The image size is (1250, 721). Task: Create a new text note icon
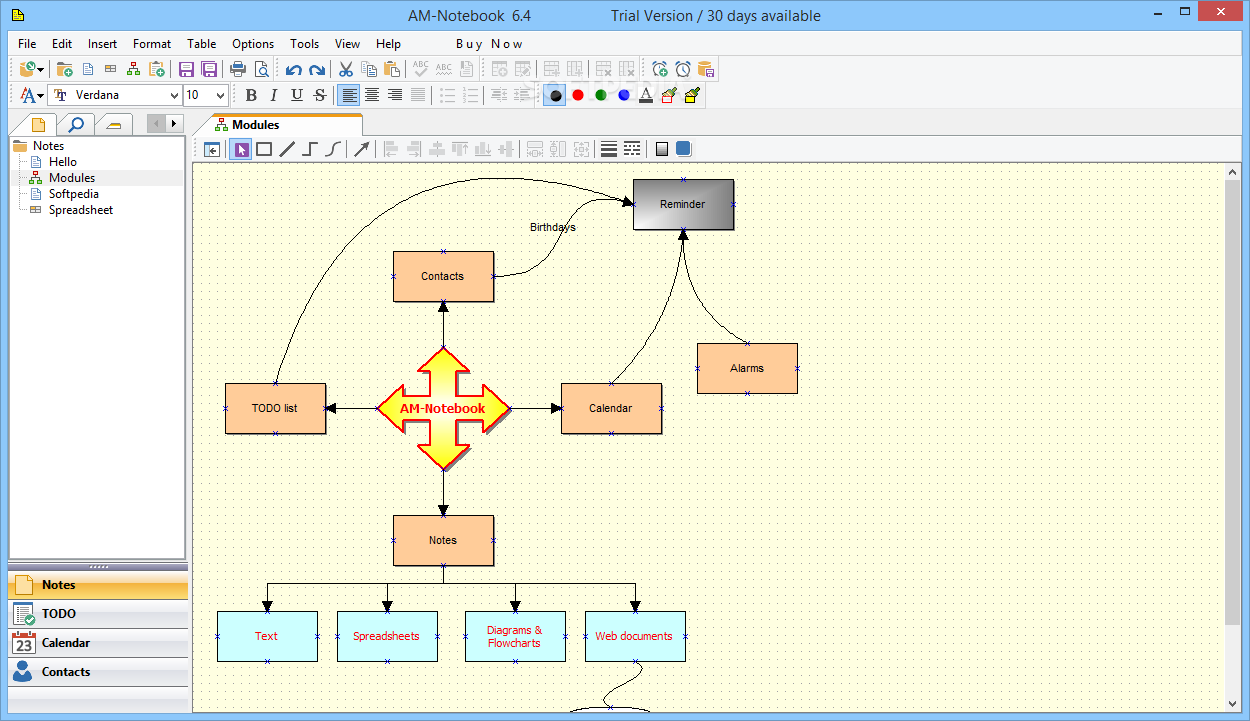[88, 69]
